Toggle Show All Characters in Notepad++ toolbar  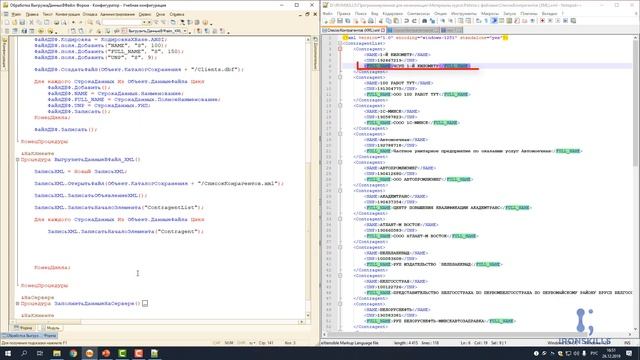click(x=486, y=20)
